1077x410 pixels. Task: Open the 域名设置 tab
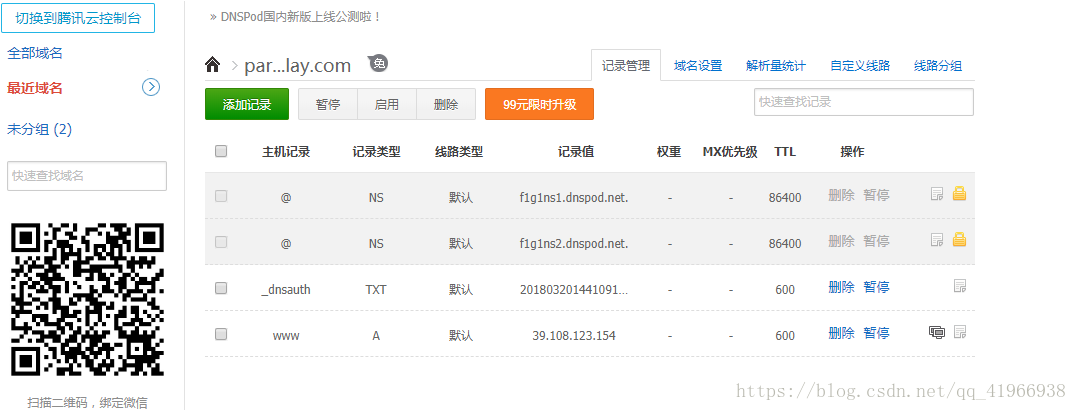click(x=698, y=66)
